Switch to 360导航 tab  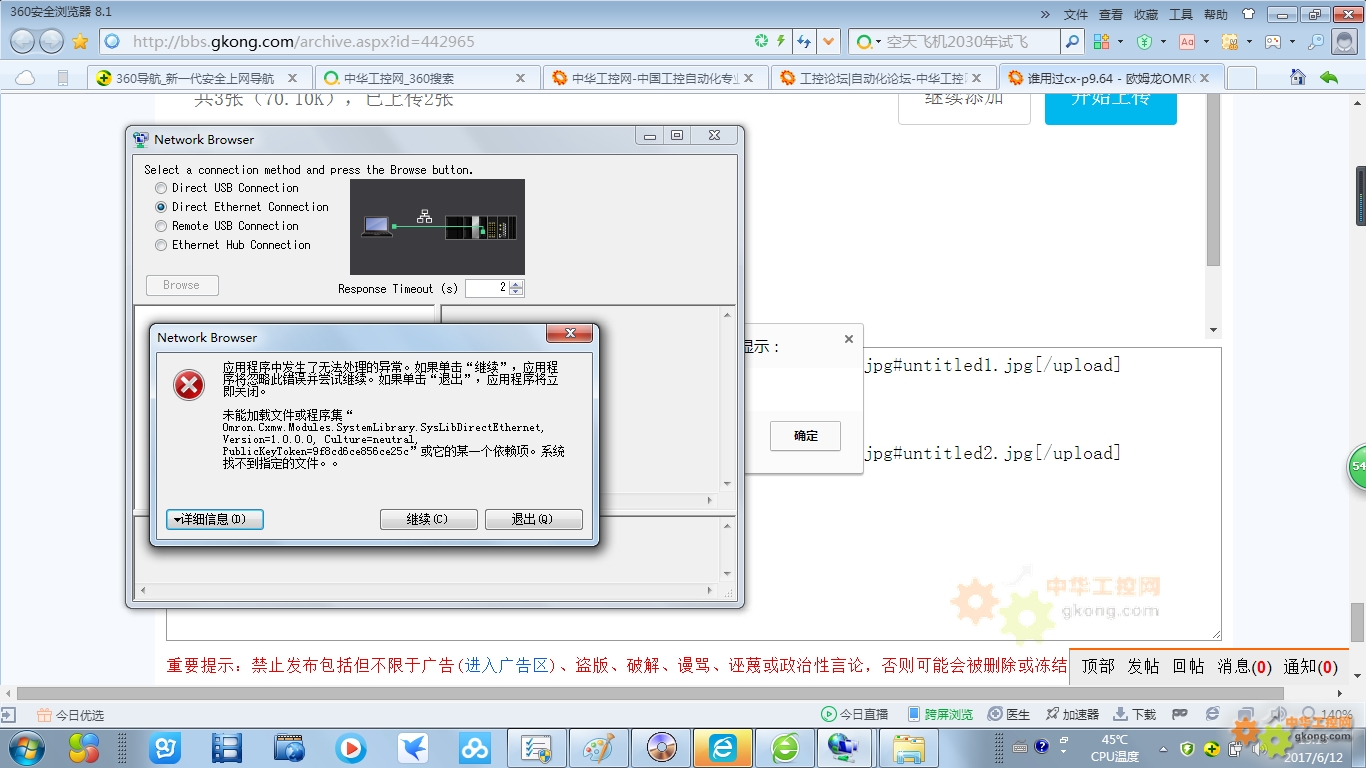[x=198, y=78]
